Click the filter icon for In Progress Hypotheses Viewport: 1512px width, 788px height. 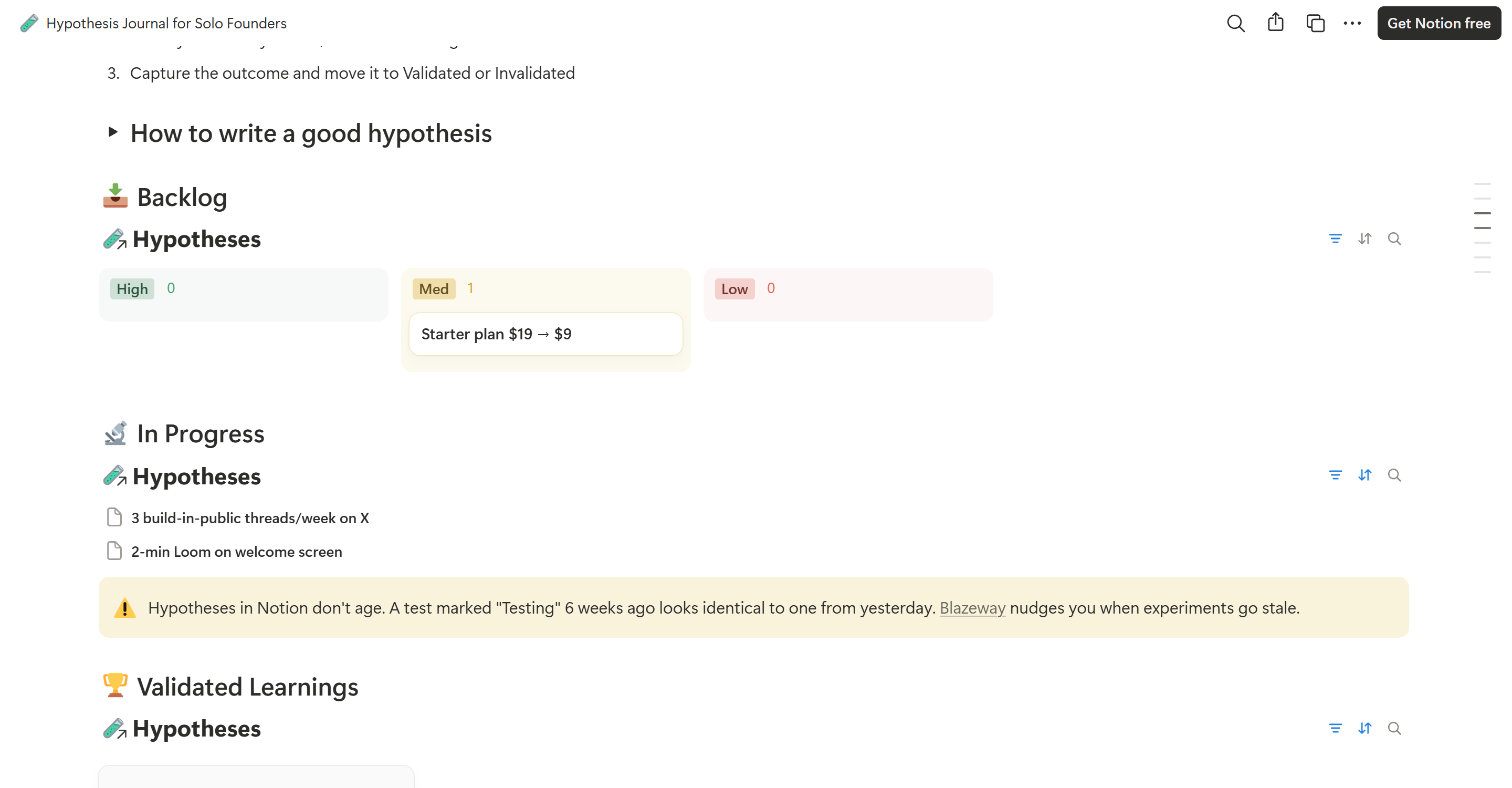click(x=1335, y=475)
